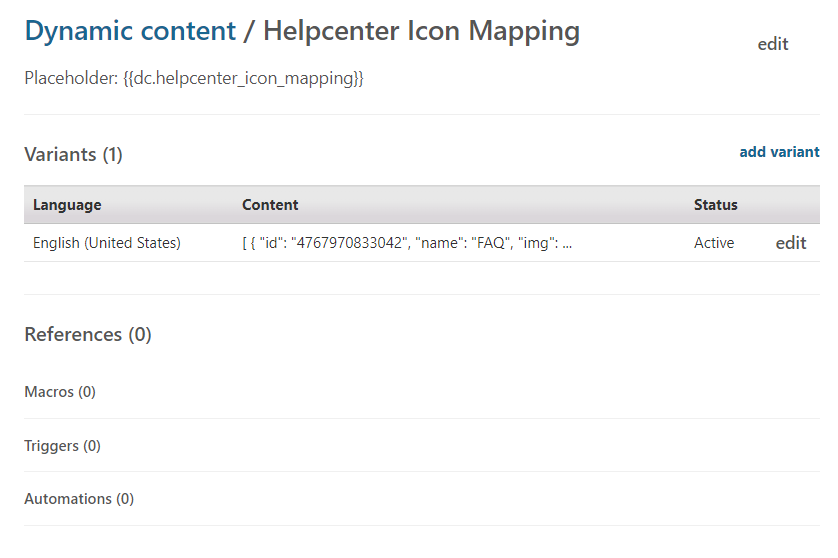838x558 pixels.
Task: Click the top edit link beside the title
Action: 773,44
